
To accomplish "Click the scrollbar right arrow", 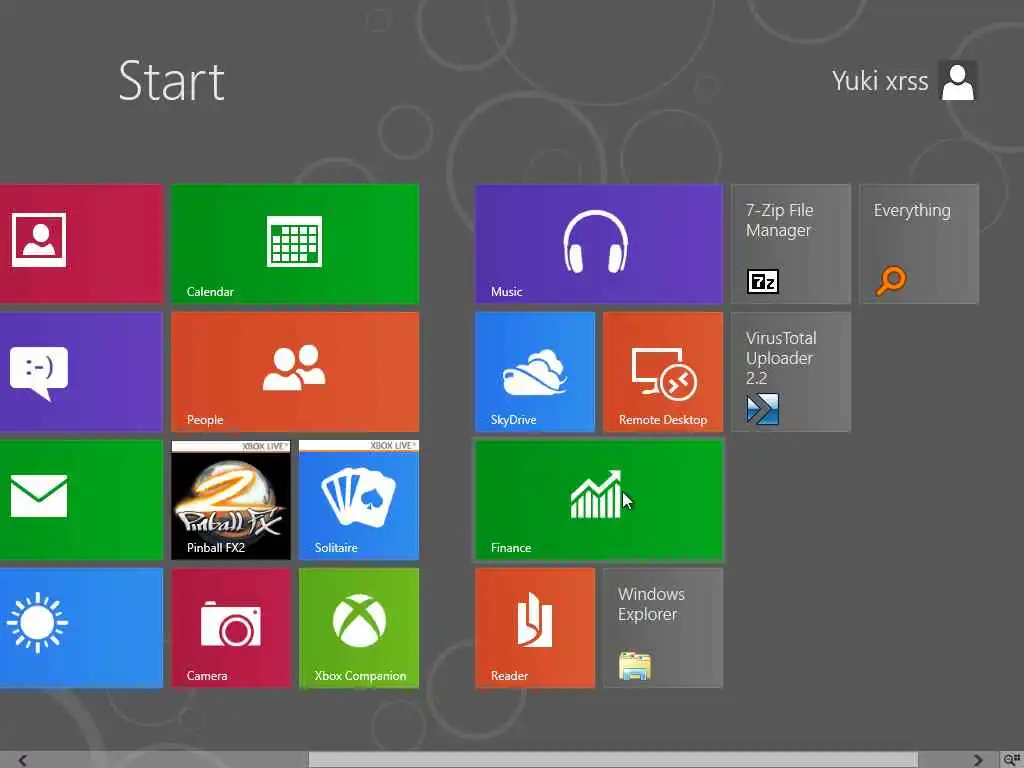I will coord(978,760).
